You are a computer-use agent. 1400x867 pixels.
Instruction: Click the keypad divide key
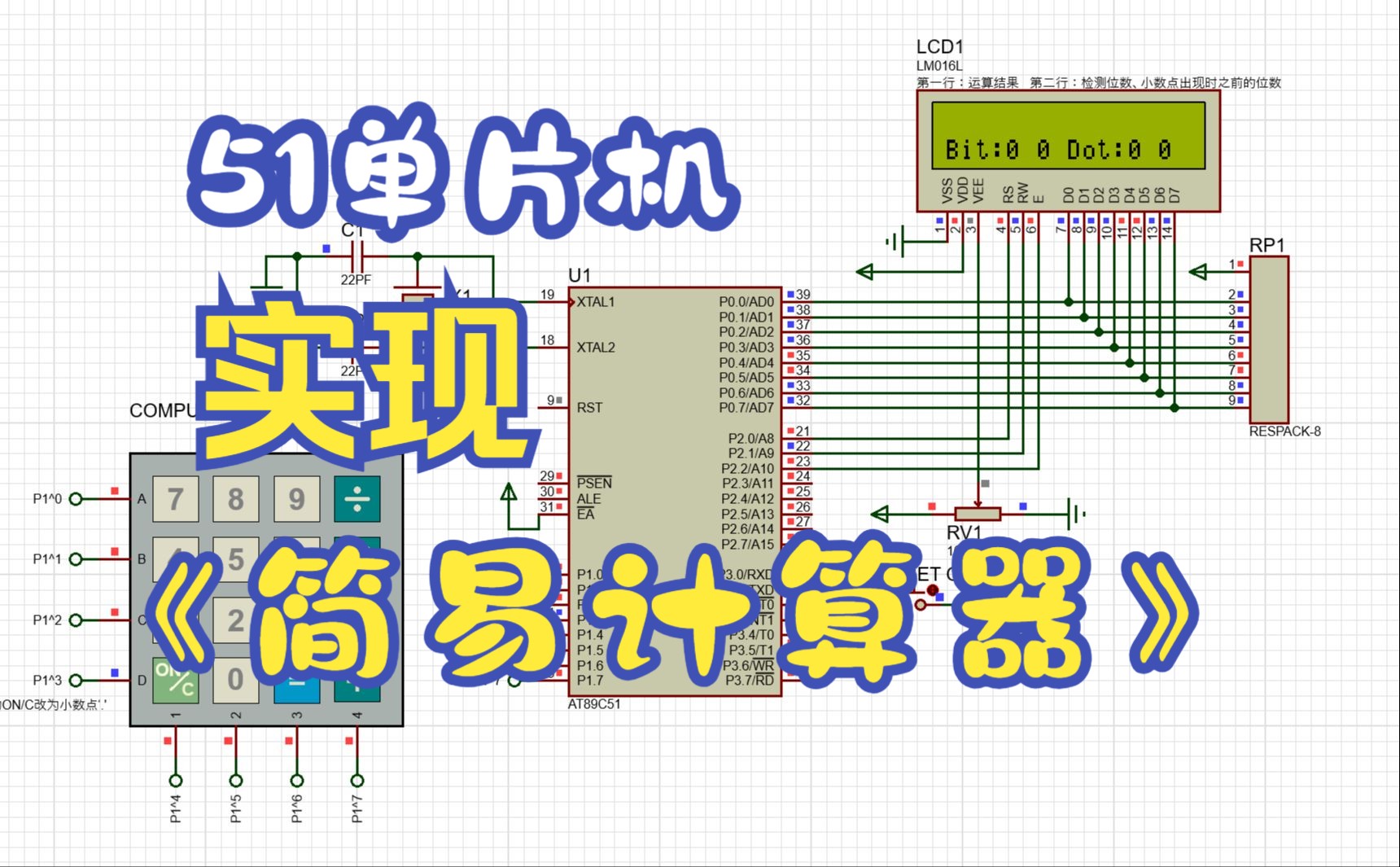coord(357,499)
